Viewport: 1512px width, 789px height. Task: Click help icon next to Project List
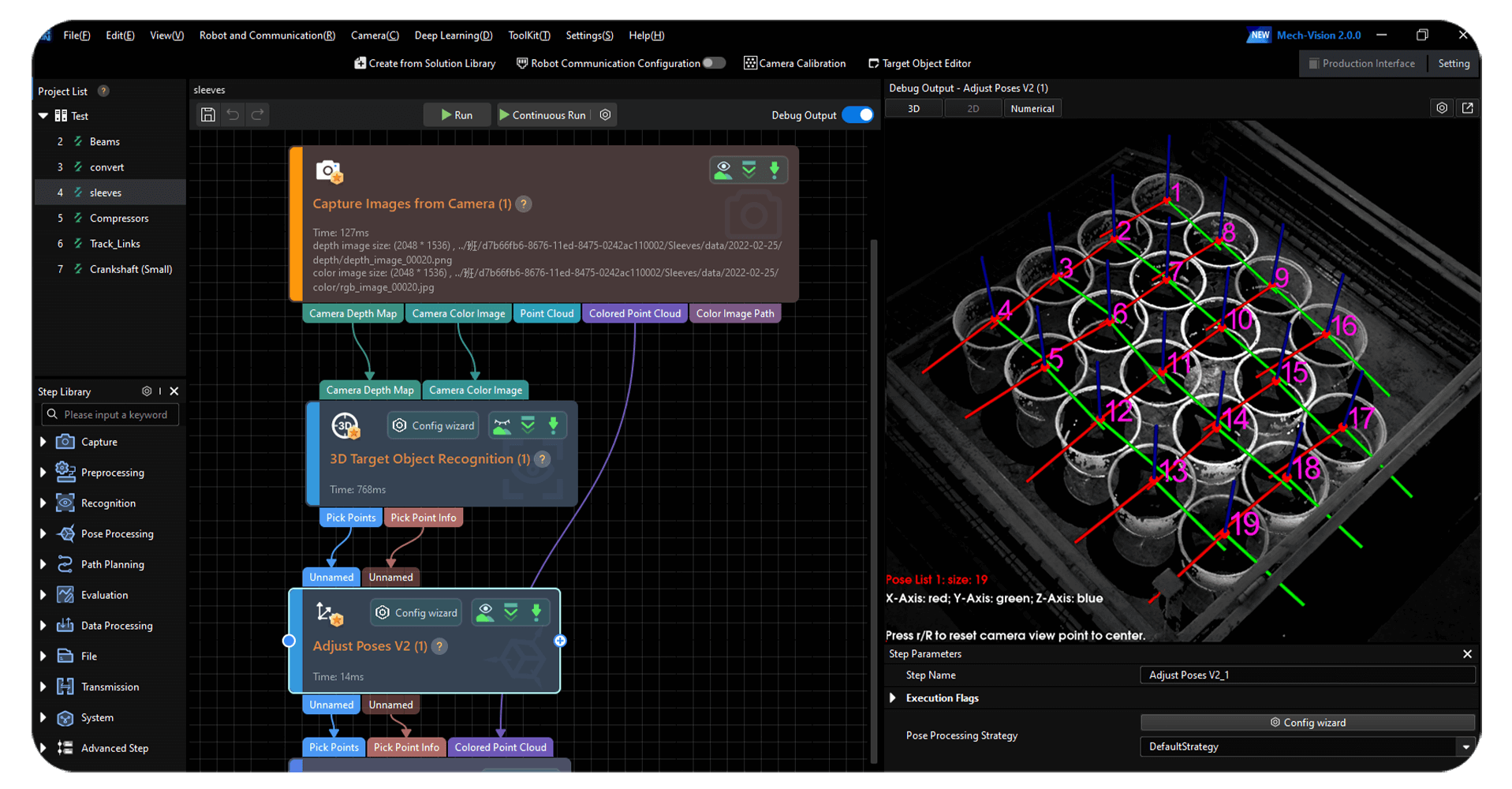tap(103, 92)
